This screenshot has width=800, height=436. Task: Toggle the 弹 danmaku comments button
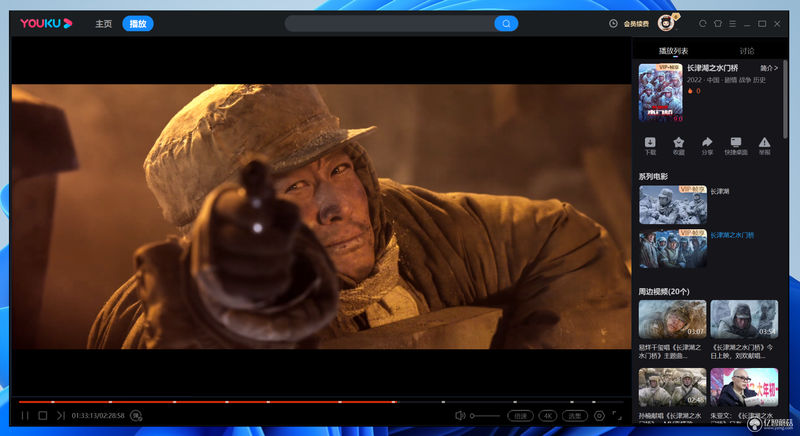click(x=136, y=416)
